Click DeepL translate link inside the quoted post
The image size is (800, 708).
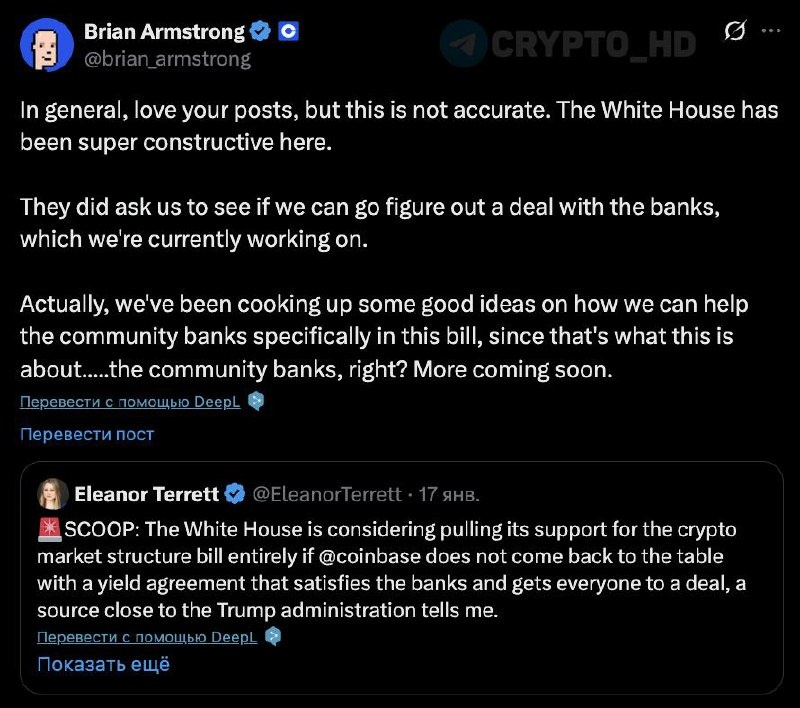tap(147, 637)
